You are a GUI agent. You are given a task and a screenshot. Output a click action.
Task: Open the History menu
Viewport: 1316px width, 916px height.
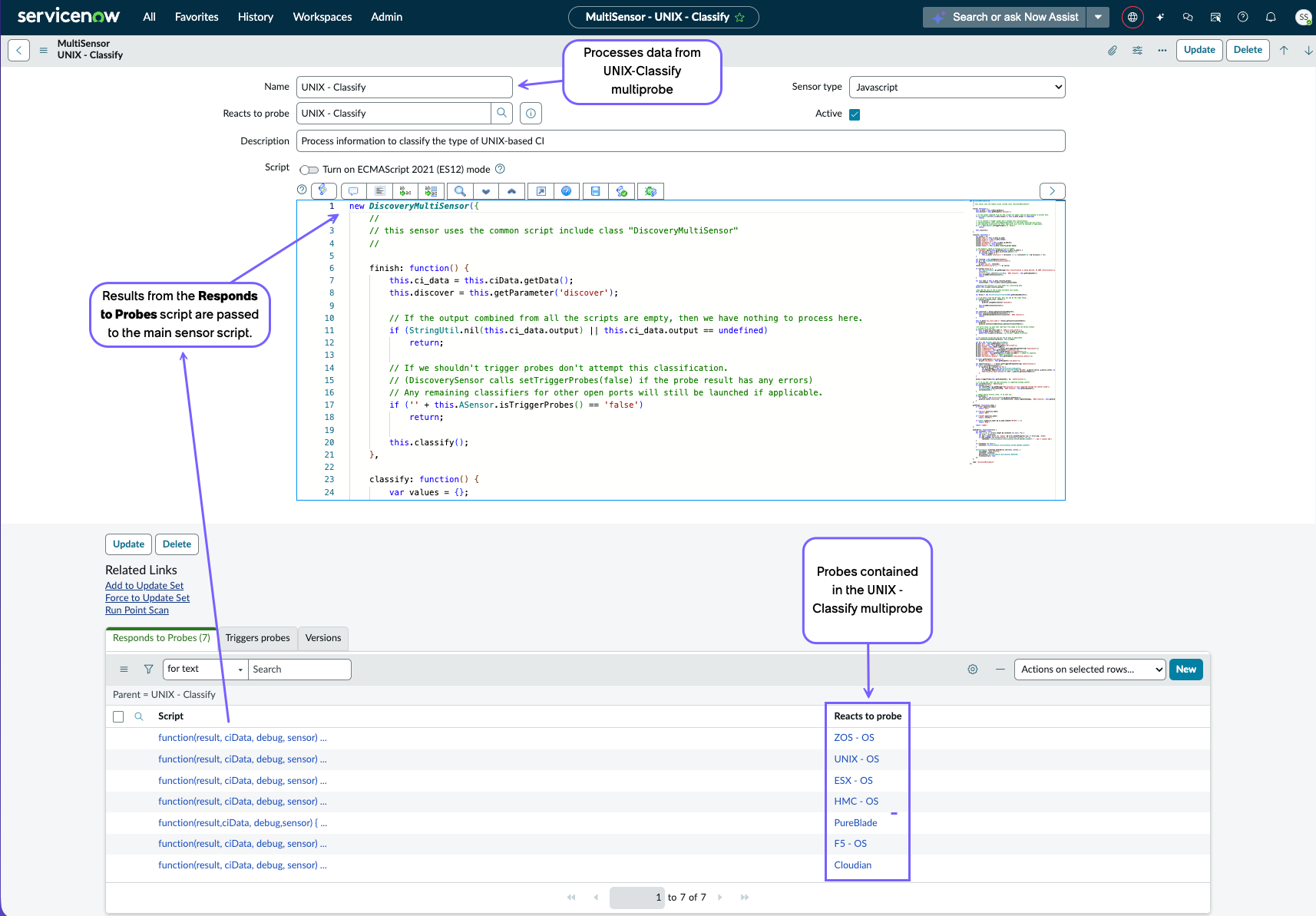(x=256, y=17)
